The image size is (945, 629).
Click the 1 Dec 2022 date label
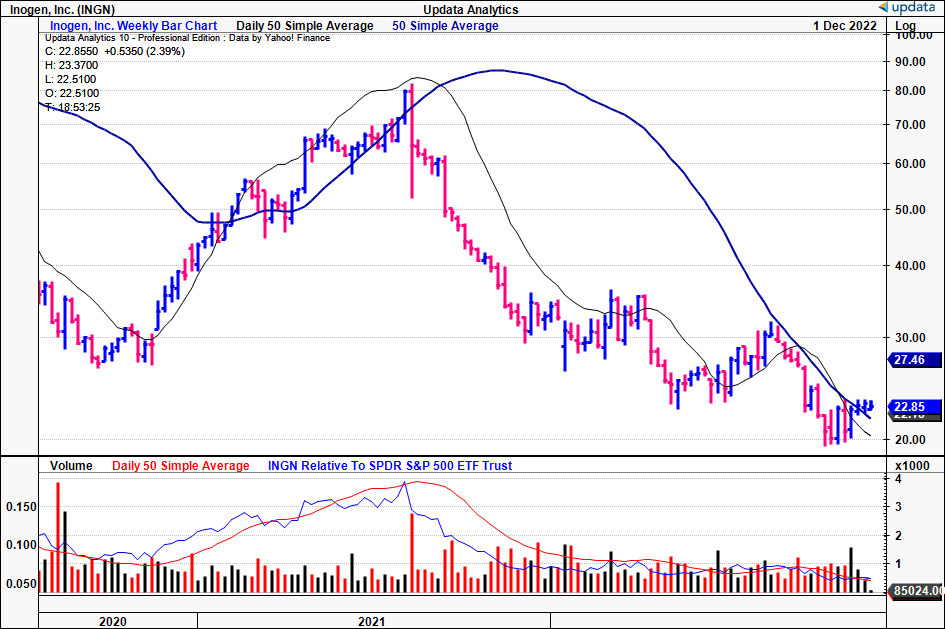coord(844,26)
